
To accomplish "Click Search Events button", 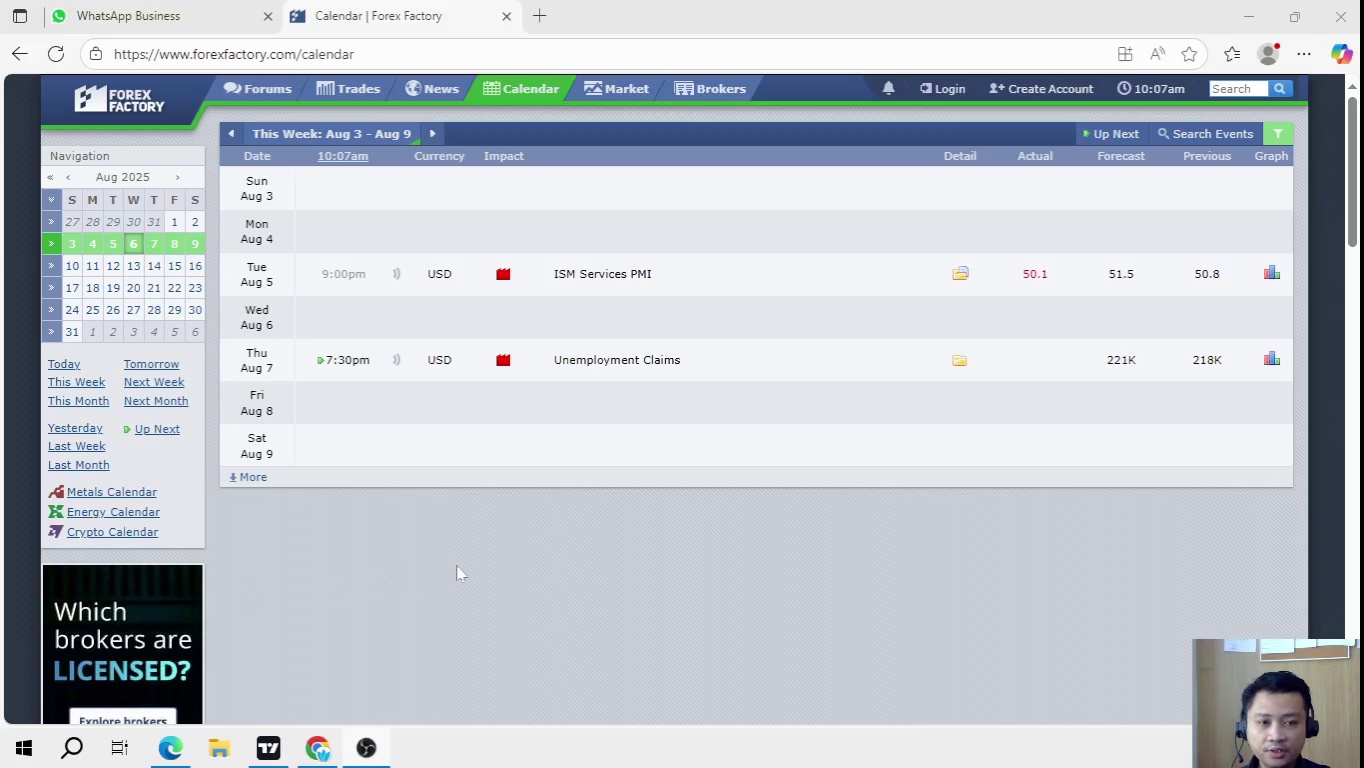I will tap(1205, 134).
